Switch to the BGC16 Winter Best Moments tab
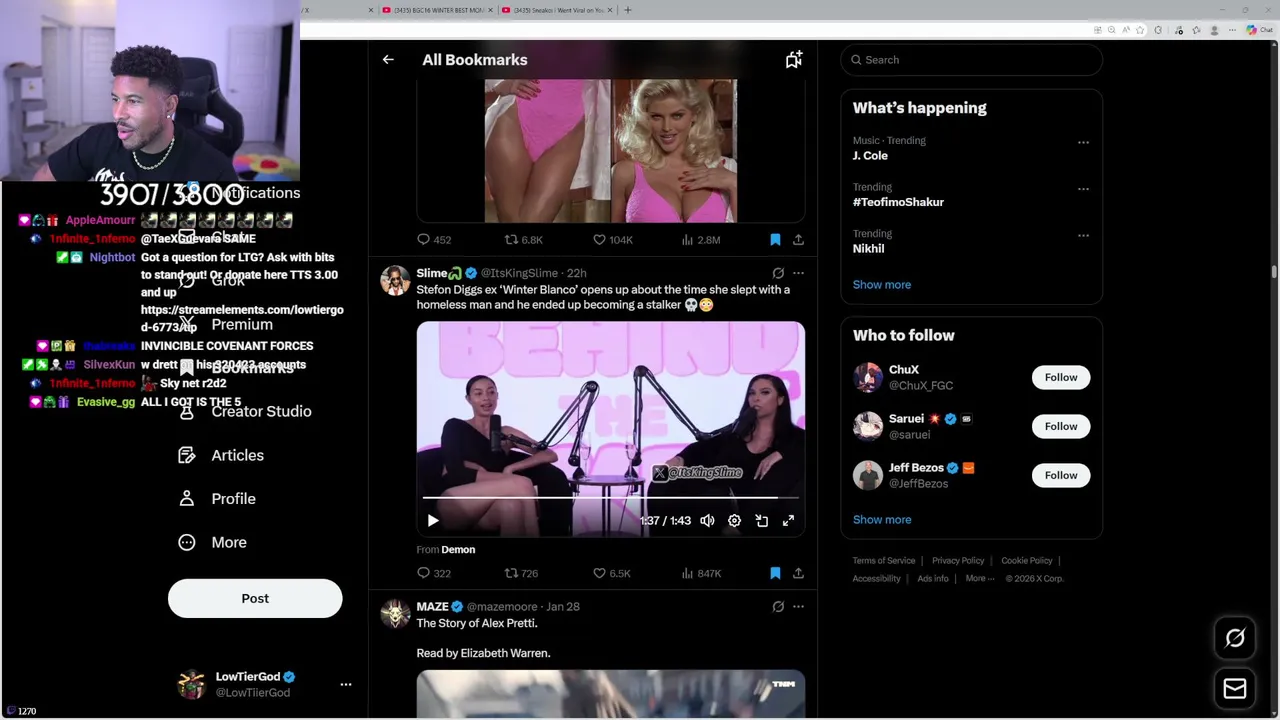The height and width of the screenshot is (720, 1280). pos(437,10)
